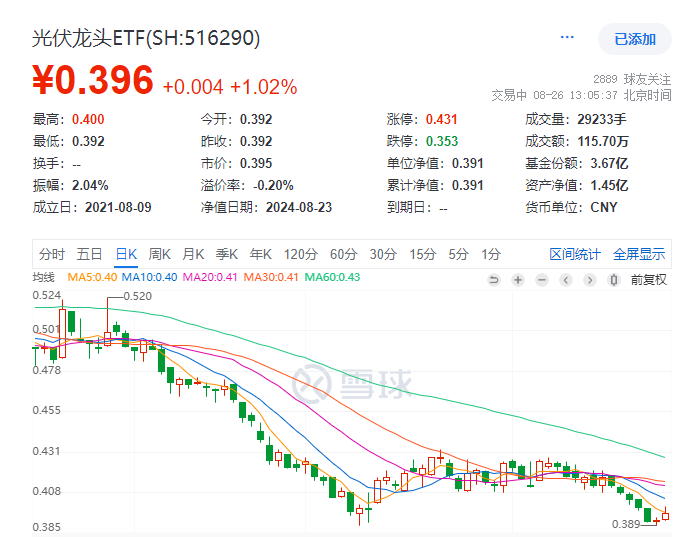Click the 成立日 date 2021-08-09
This screenshot has height=537, width=688.
118,207
